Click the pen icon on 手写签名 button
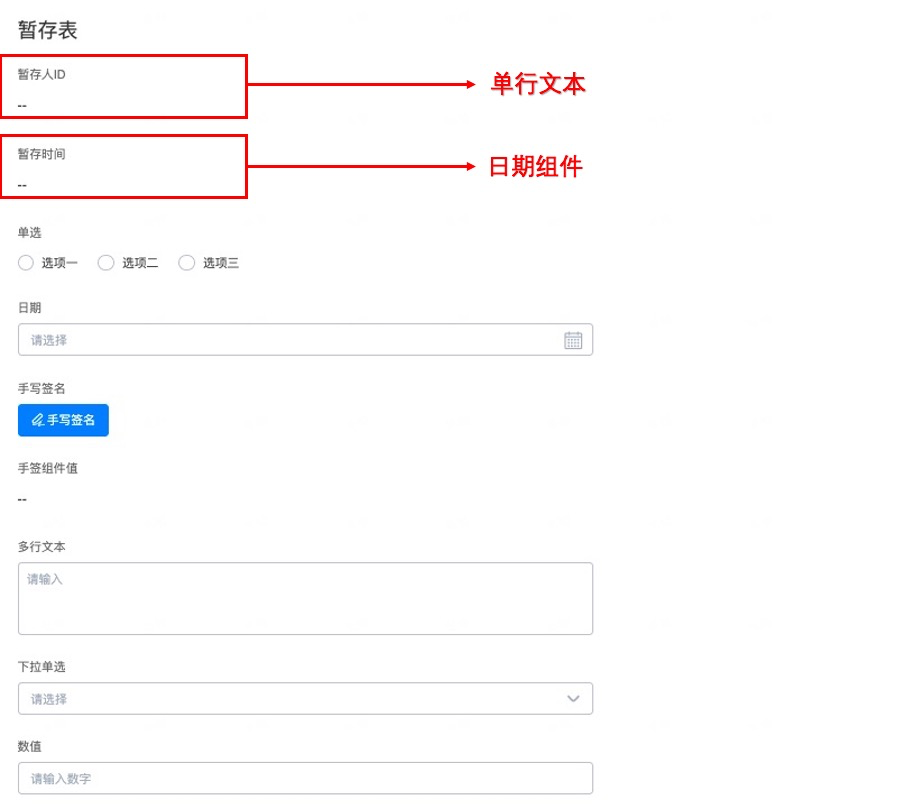This screenshot has width=898, height=808. tap(38, 420)
